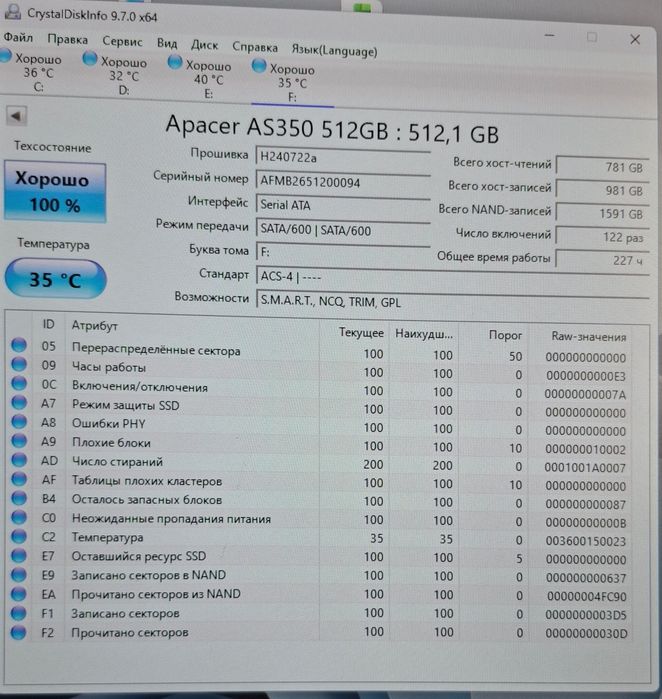Click the features field S.M.A.R.T., NCQ, TRIM, GPL
This screenshot has height=699, width=662.
452,301
